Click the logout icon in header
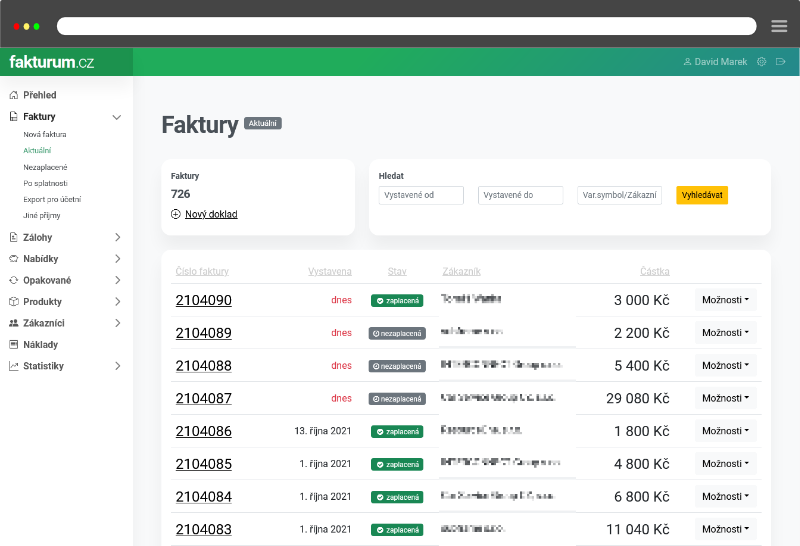 pos(781,62)
